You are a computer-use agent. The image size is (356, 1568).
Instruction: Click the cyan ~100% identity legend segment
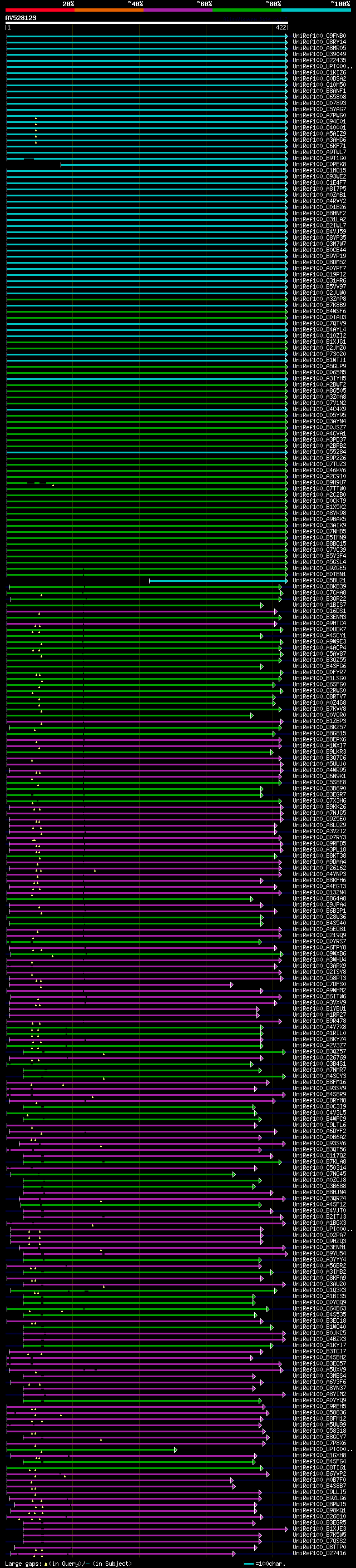pyautogui.click(x=316, y=10)
